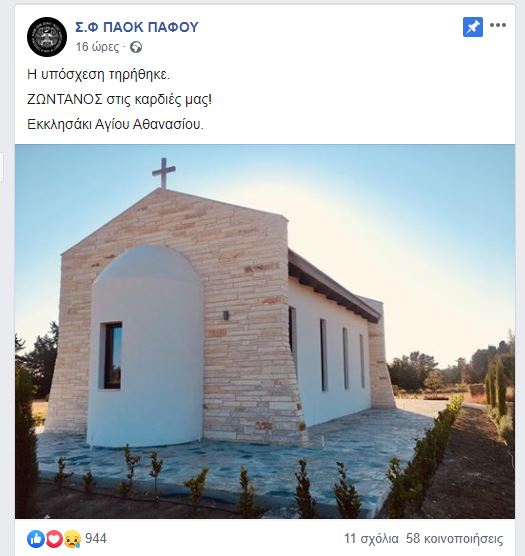Click the cross atop the church in photo
The width and height of the screenshot is (525, 556).
point(164,173)
